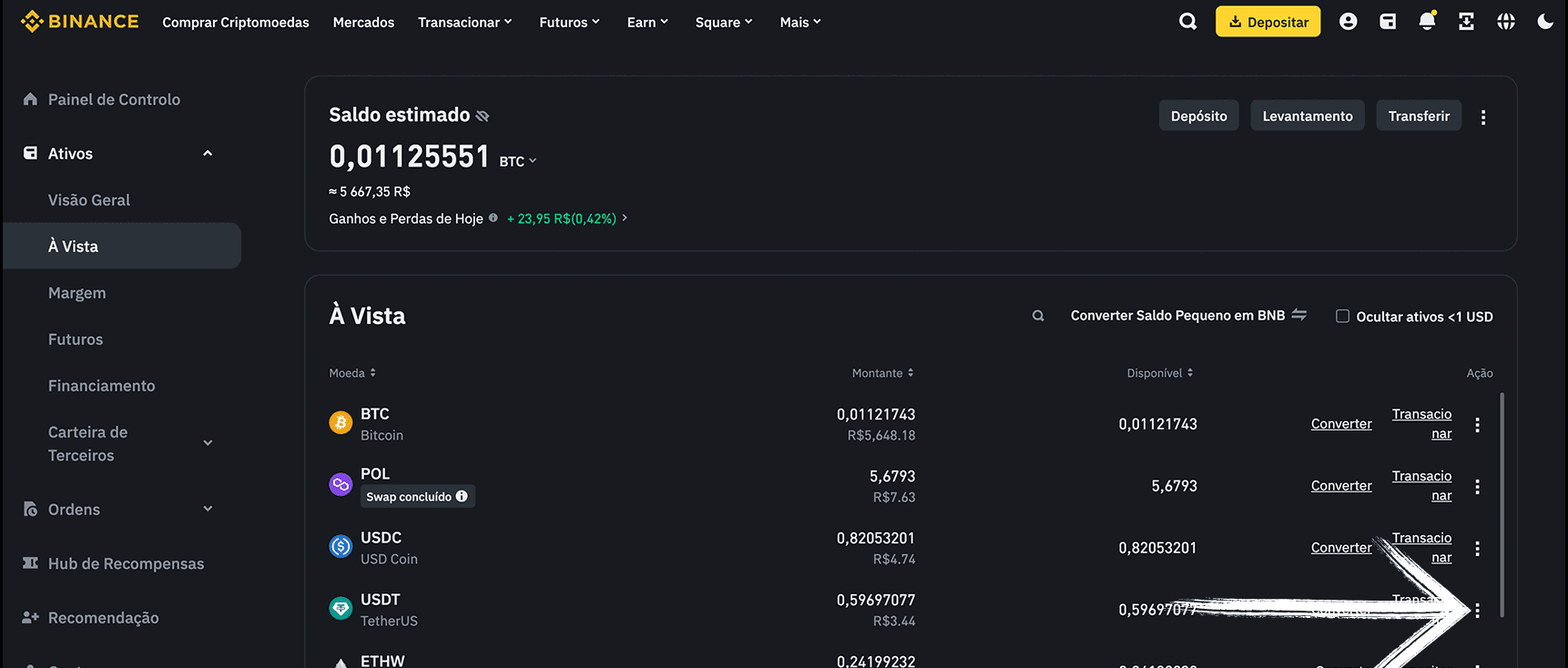
Task: Sort by the Moeda column
Action: [352, 373]
